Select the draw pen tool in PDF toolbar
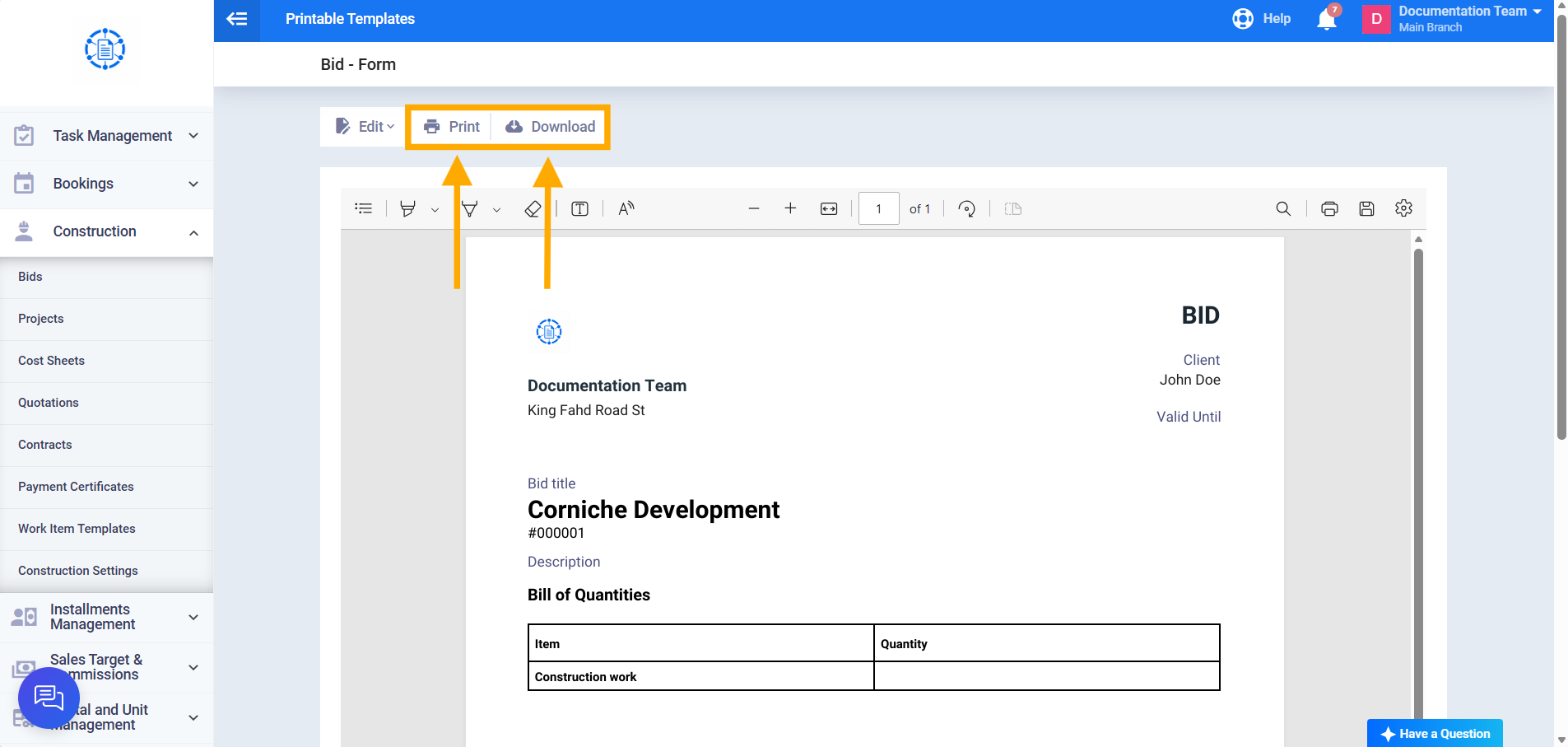 tap(470, 208)
